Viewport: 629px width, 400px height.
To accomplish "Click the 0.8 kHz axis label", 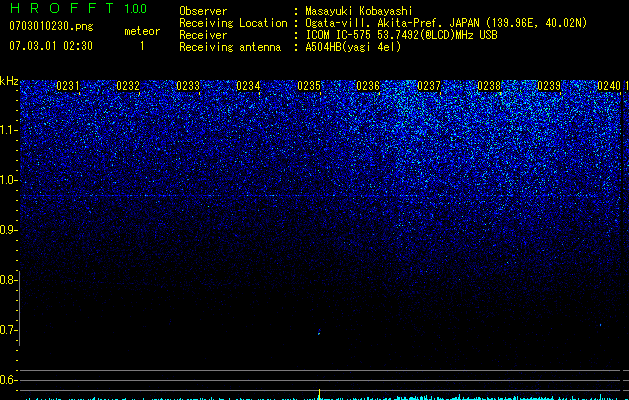I will (x=8, y=280).
